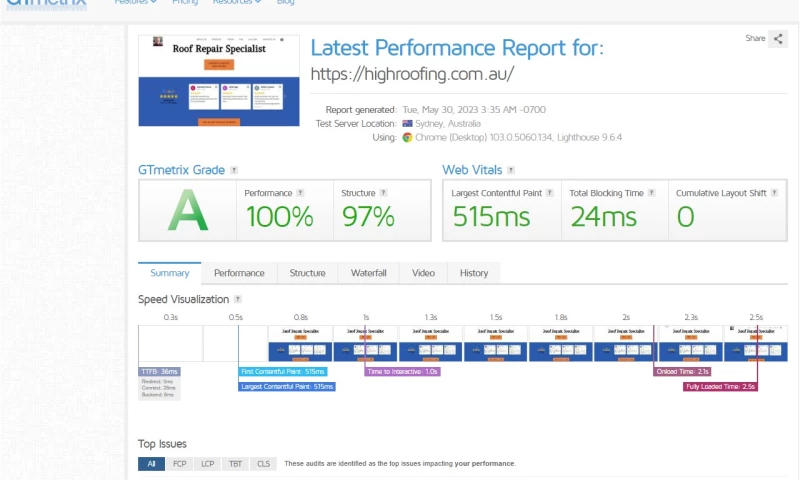The height and width of the screenshot is (480, 800).
Task: Click Performance score help icon
Action: coord(300,193)
